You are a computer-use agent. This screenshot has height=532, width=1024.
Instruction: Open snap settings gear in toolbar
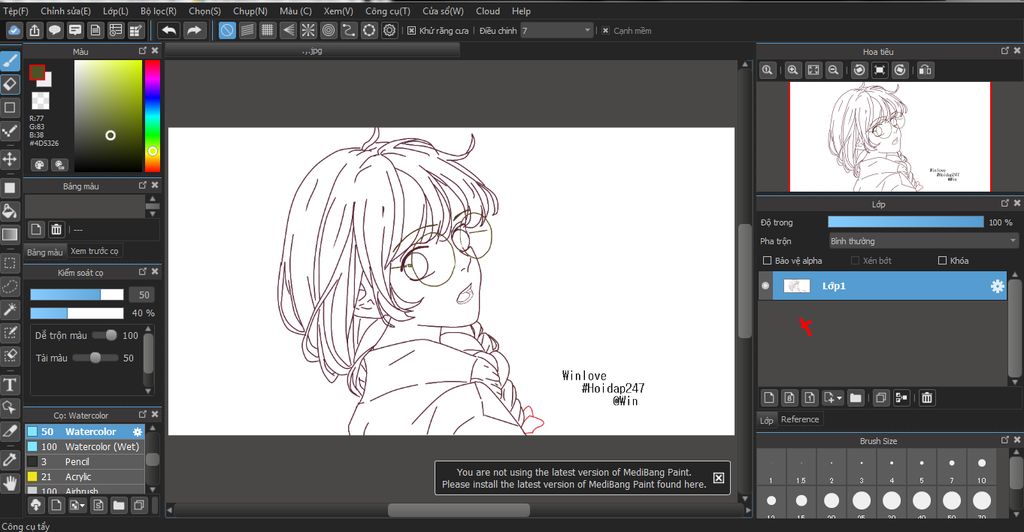pyautogui.click(x=390, y=30)
